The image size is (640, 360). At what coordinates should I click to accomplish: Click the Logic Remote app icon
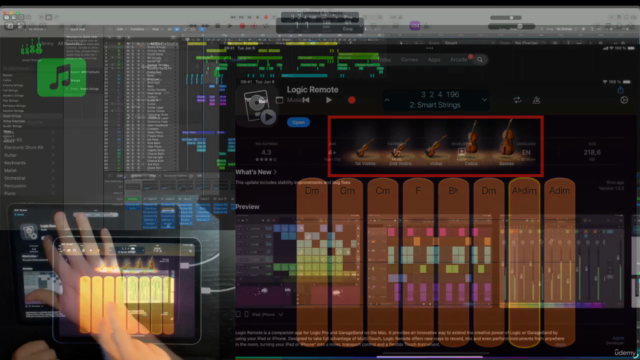pos(258,107)
